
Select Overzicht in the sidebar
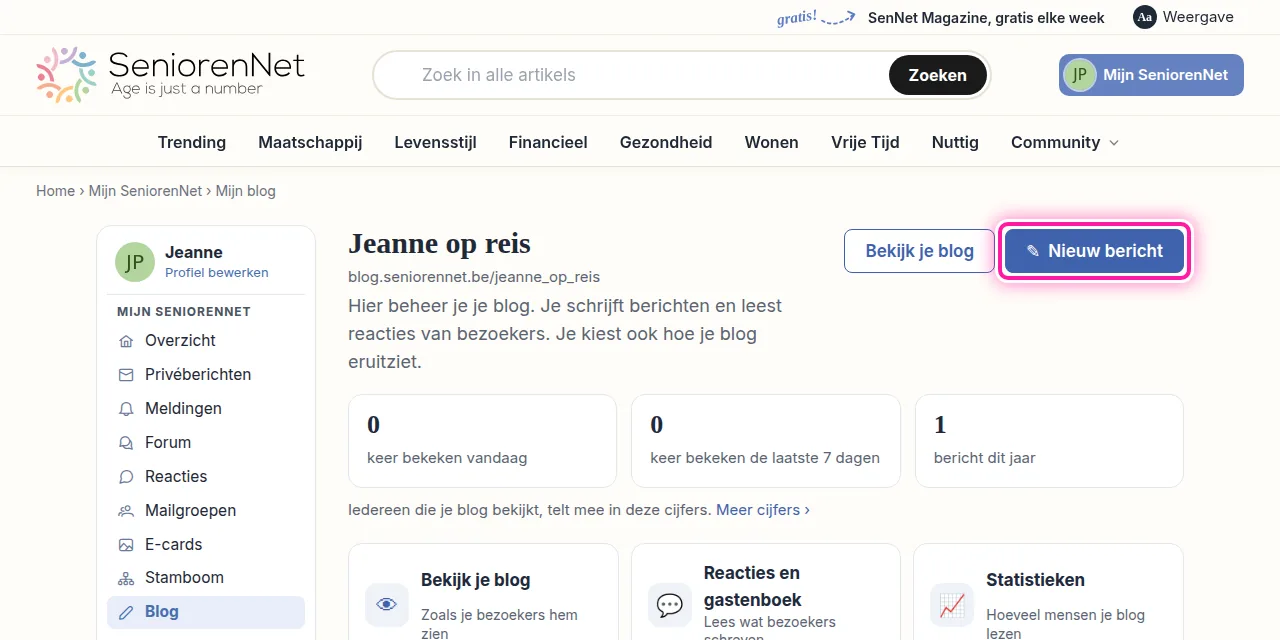pyautogui.click(x=206, y=341)
